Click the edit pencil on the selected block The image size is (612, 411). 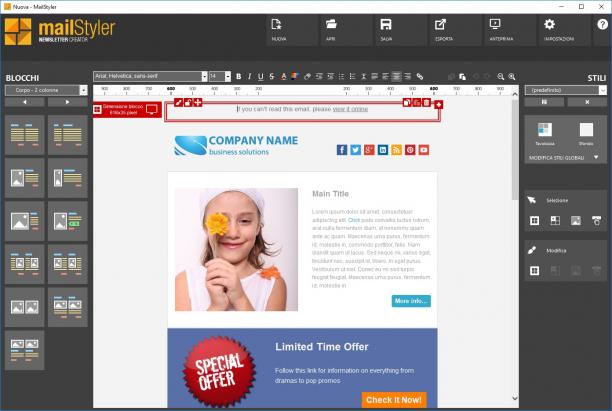click(178, 102)
